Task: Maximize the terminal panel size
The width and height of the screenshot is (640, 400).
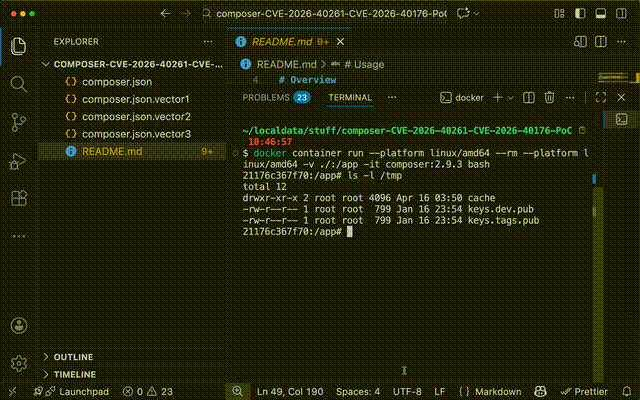Action: point(600,97)
